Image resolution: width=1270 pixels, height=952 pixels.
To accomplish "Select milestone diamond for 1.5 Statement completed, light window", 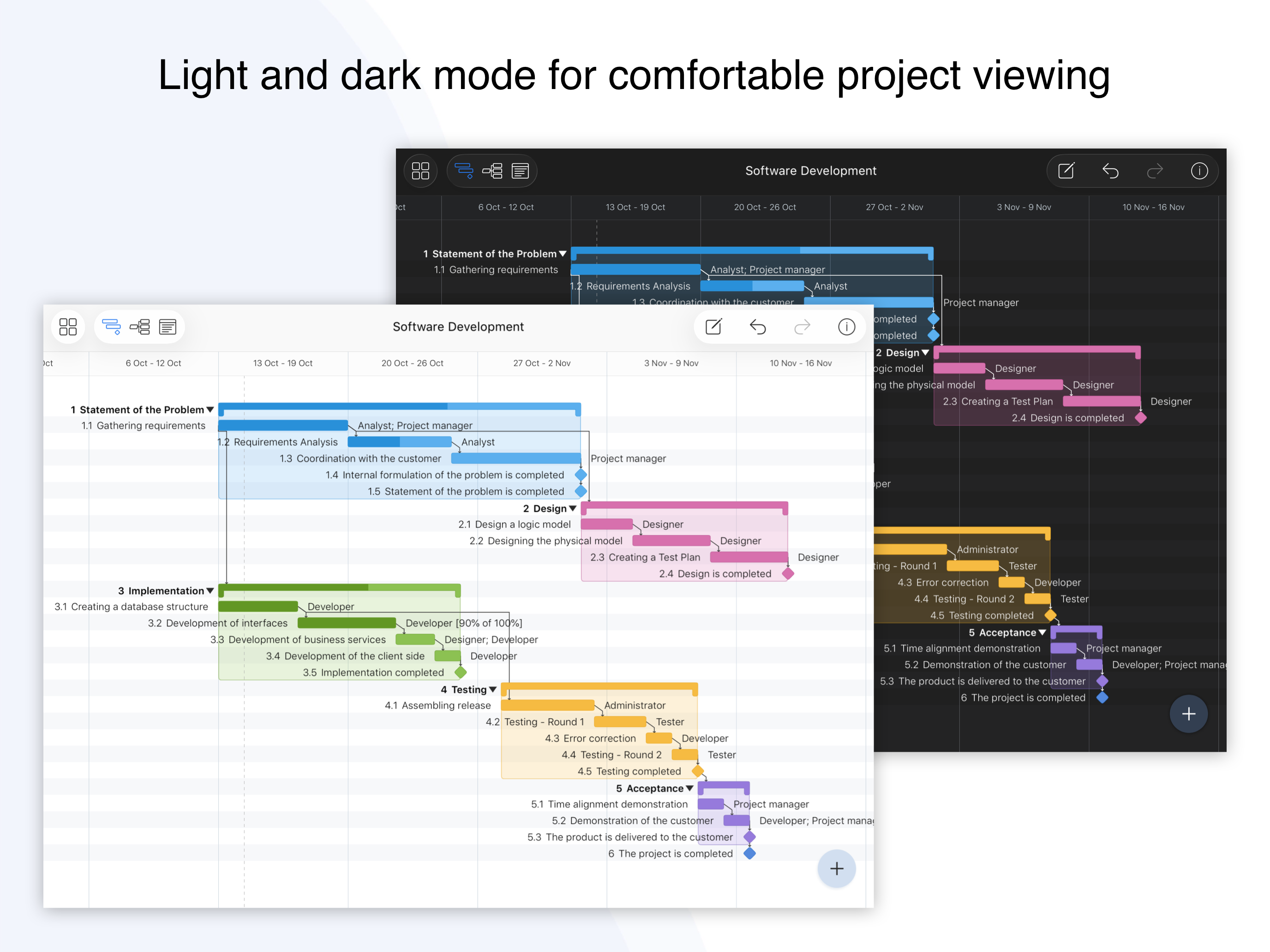I will coord(581,492).
